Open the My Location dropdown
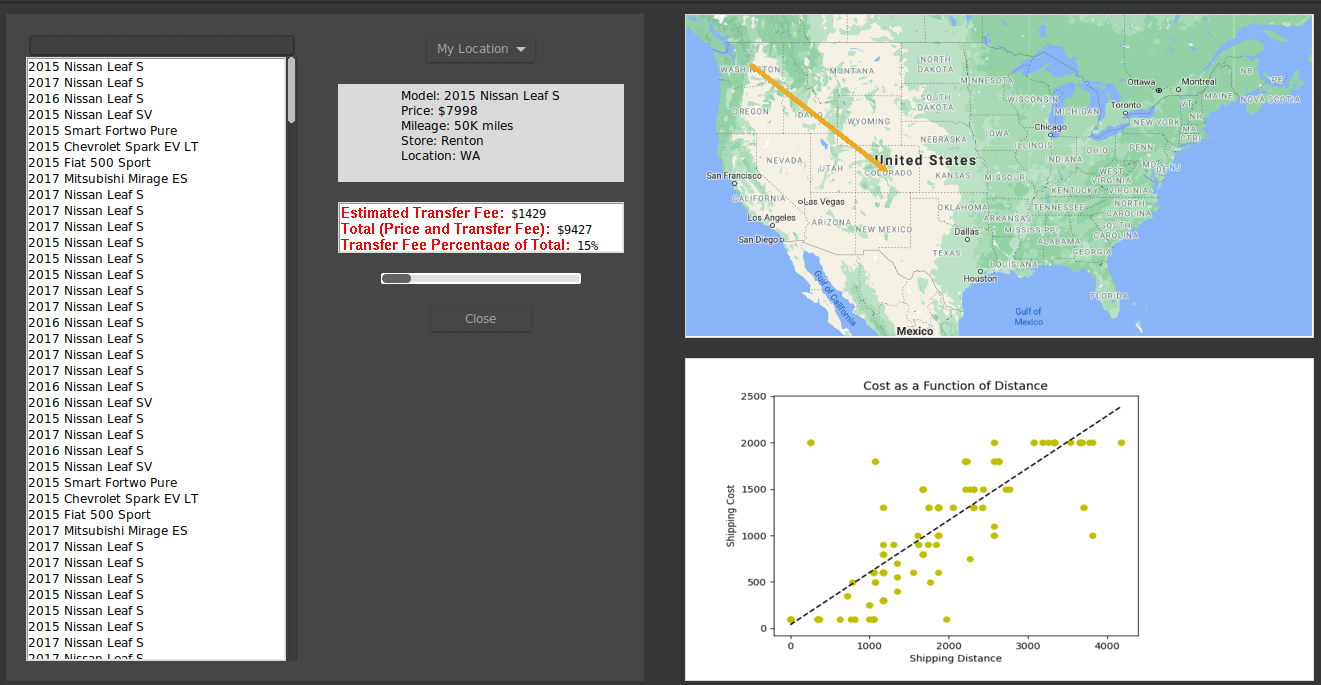Viewport: 1321px width, 685px height. 481,49
